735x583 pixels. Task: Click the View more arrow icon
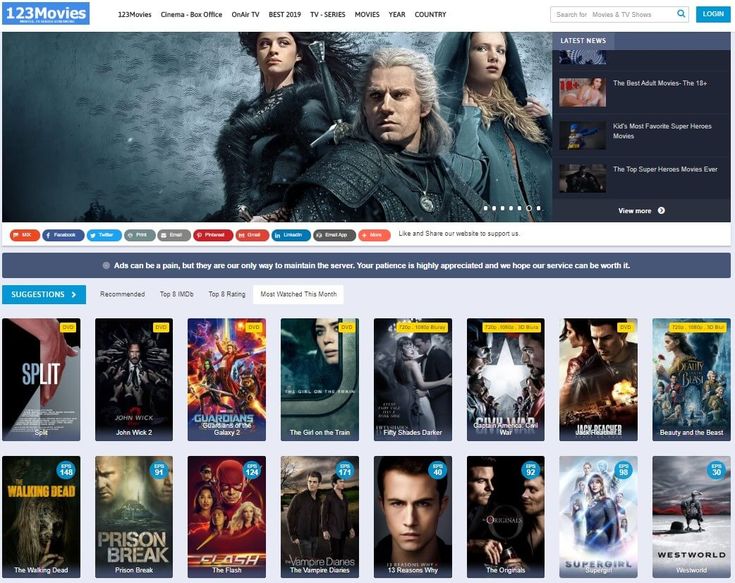click(661, 210)
